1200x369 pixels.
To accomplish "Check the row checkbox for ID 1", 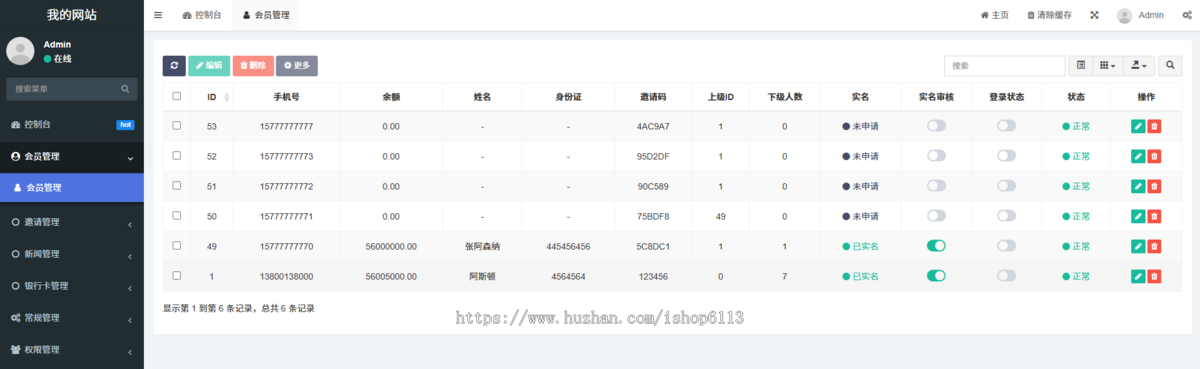I will tap(177, 276).
